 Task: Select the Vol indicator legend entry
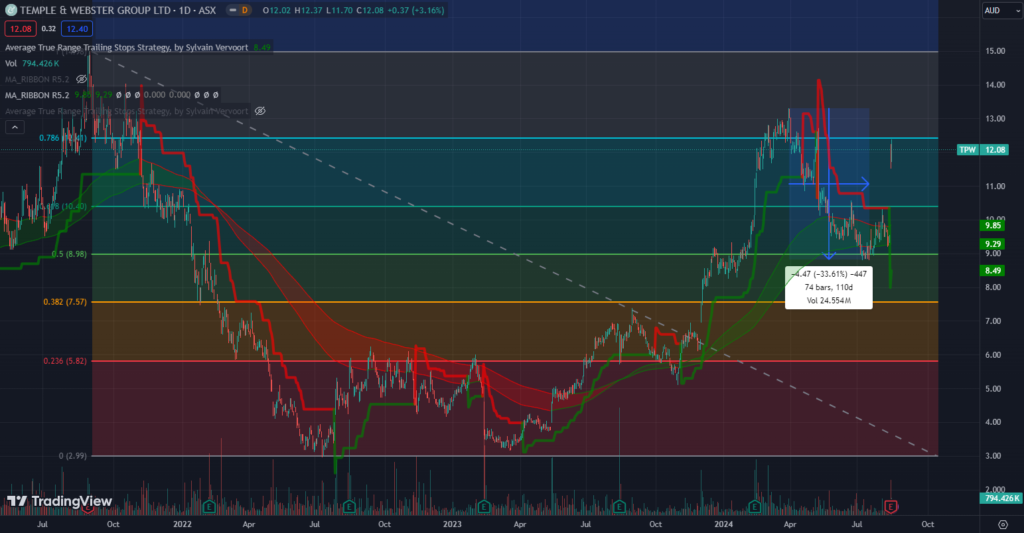click(12, 63)
